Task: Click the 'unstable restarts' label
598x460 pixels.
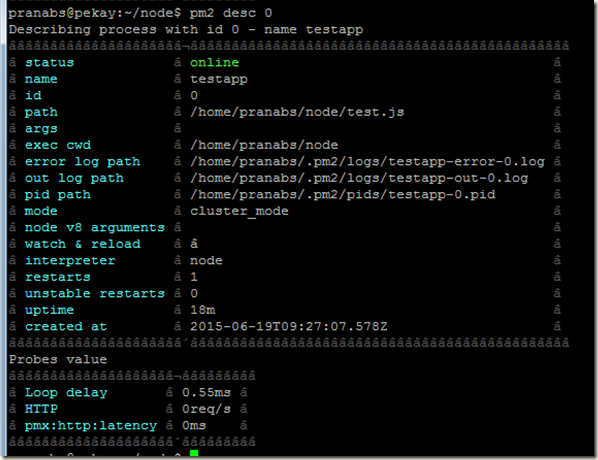Action: tap(95, 294)
